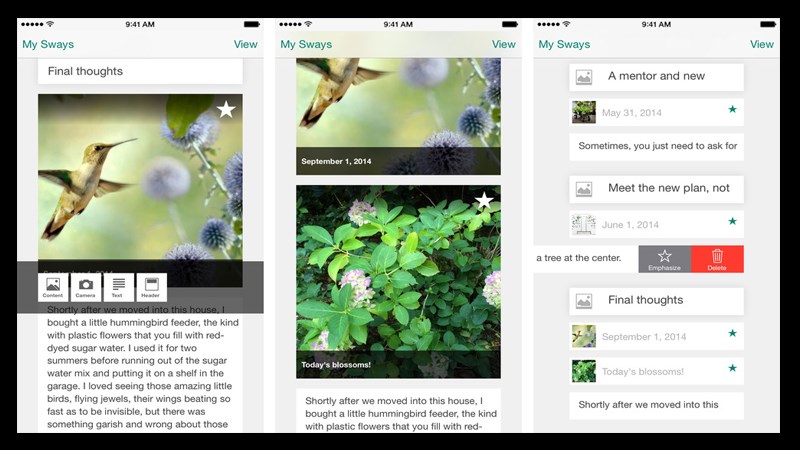
Task: Toggle green star on September 1, 2014 outline row
Action: point(733,333)
